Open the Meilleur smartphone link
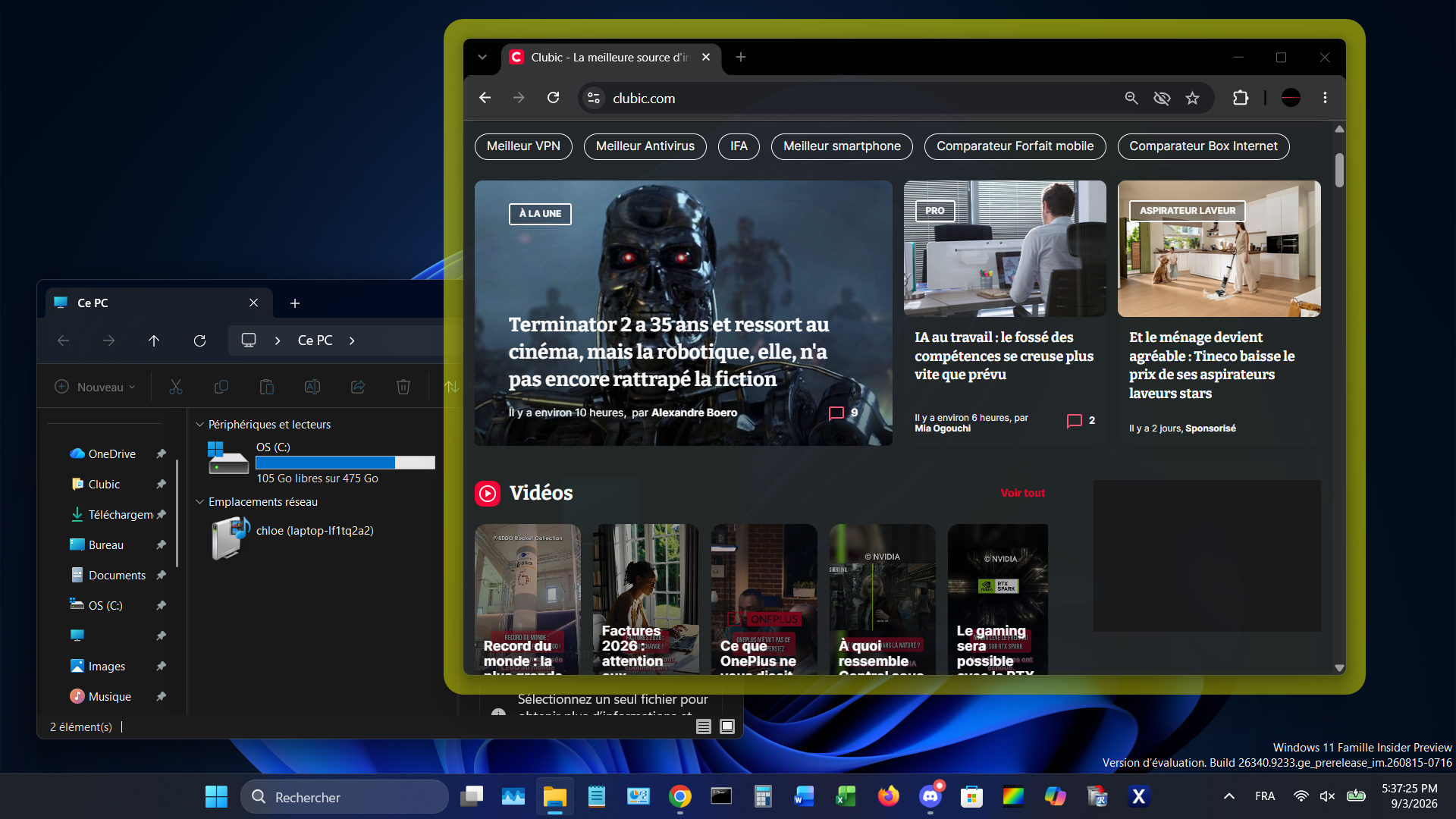1456x819 pixels. (842, 146)
